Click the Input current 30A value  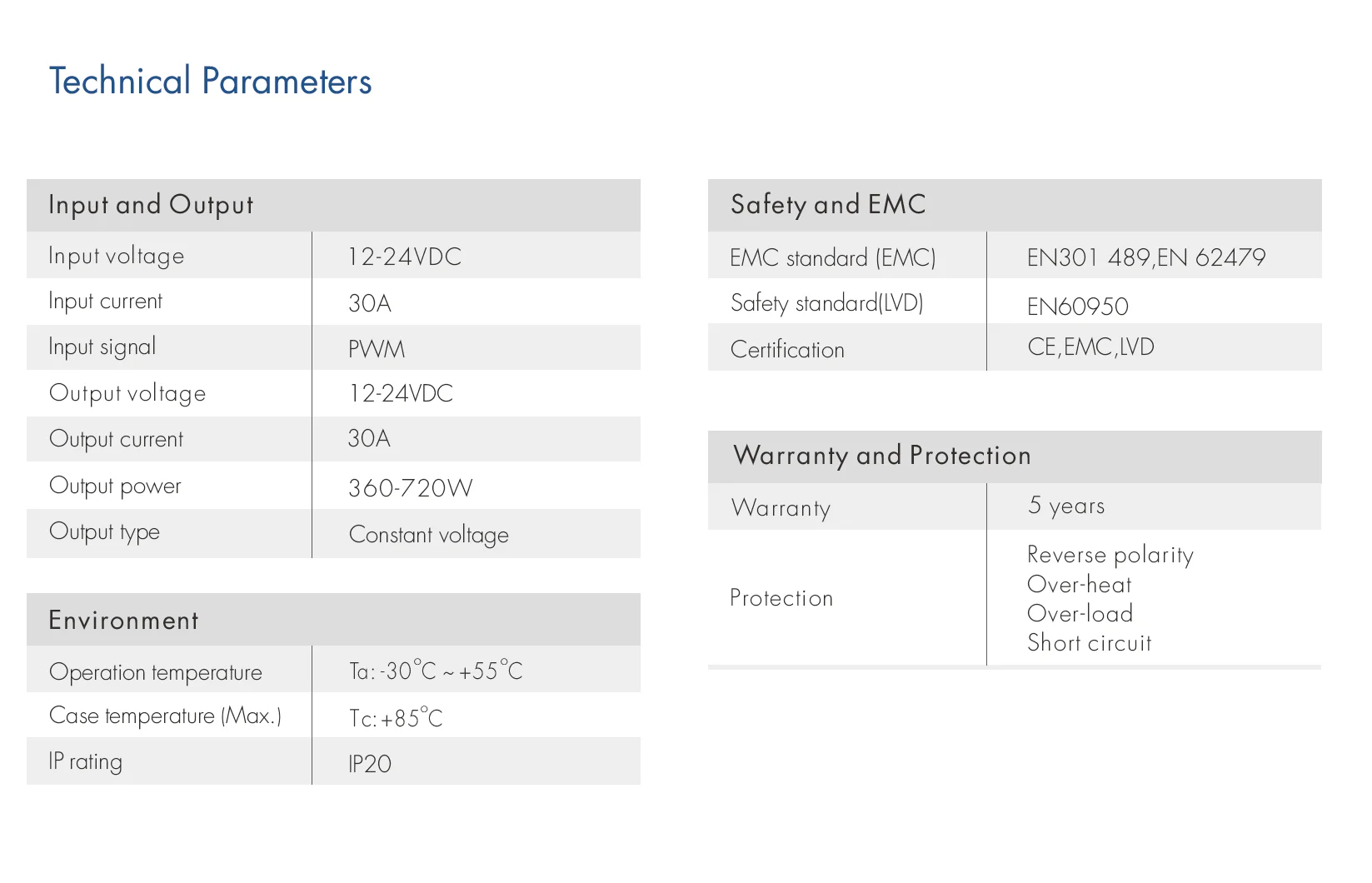pos(369,303)
